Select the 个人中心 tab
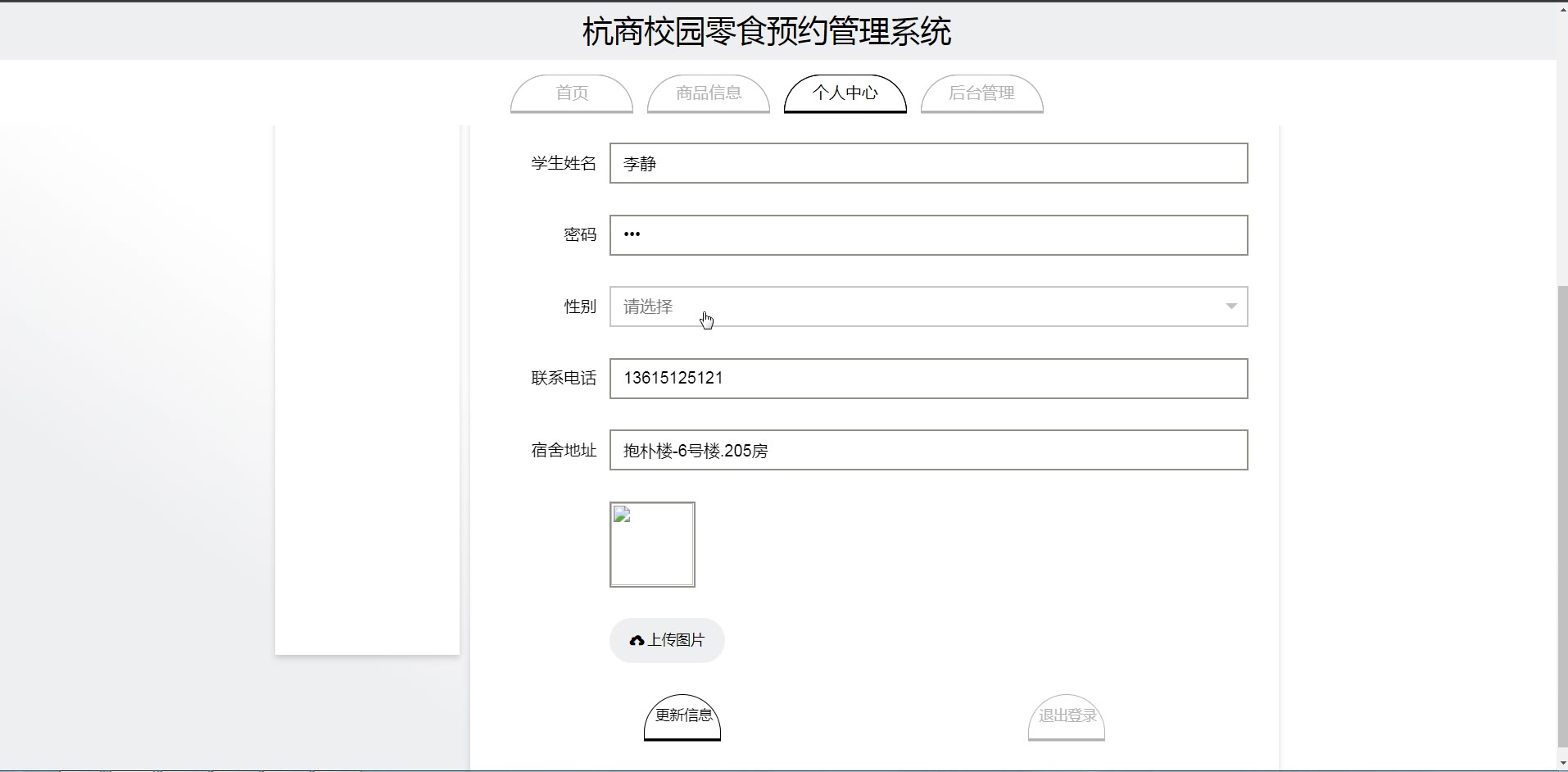 845,93
